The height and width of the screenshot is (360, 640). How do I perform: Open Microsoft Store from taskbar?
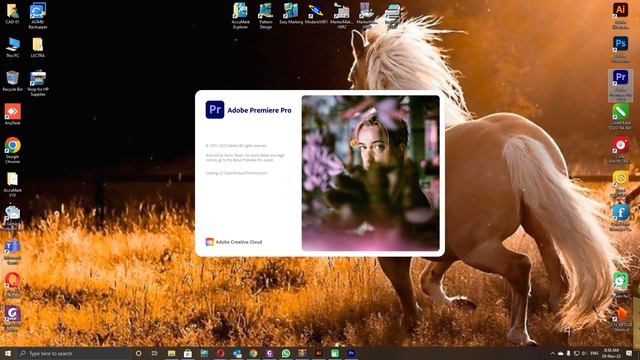tap(188, 353)
